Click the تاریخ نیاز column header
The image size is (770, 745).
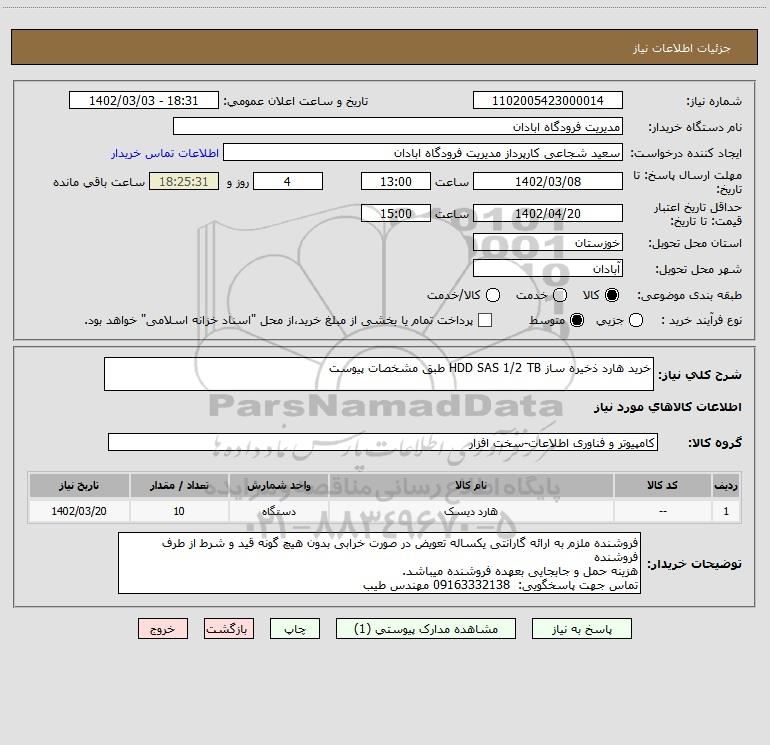pyautogui.click(x=79, y=486)
